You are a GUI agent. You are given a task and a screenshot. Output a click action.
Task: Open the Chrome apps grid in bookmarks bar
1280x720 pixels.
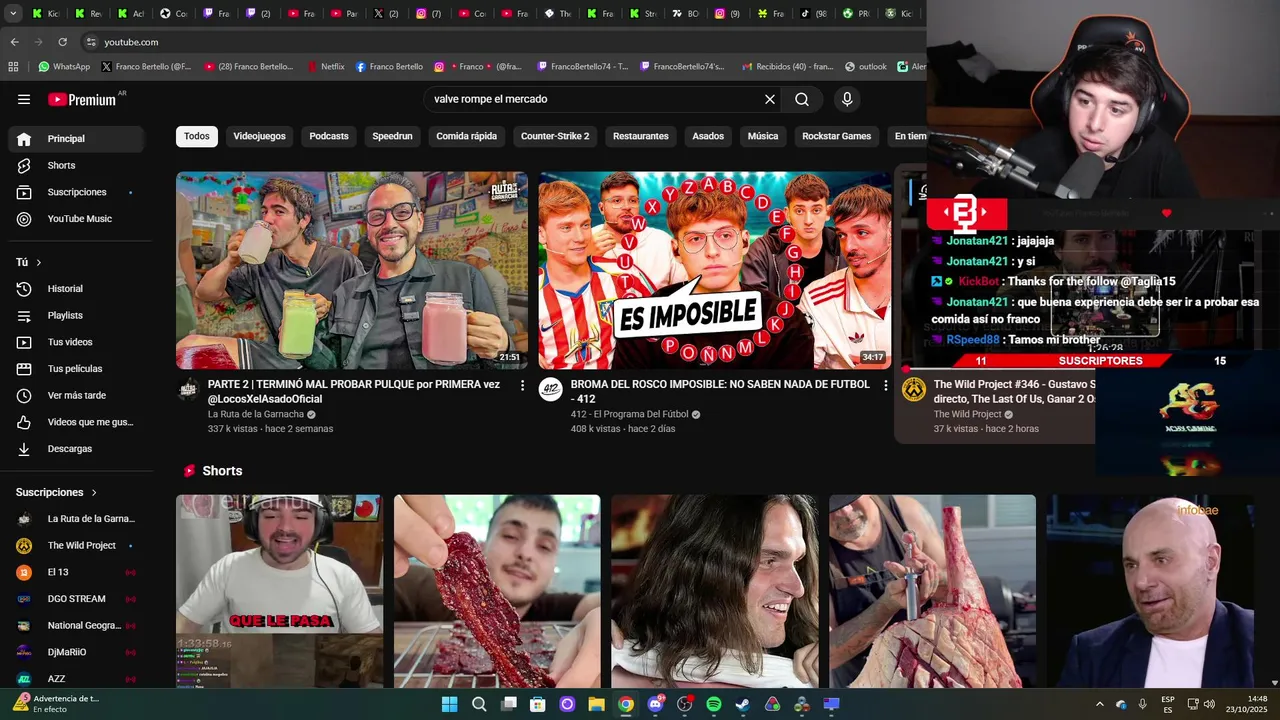tap(13, 67)
